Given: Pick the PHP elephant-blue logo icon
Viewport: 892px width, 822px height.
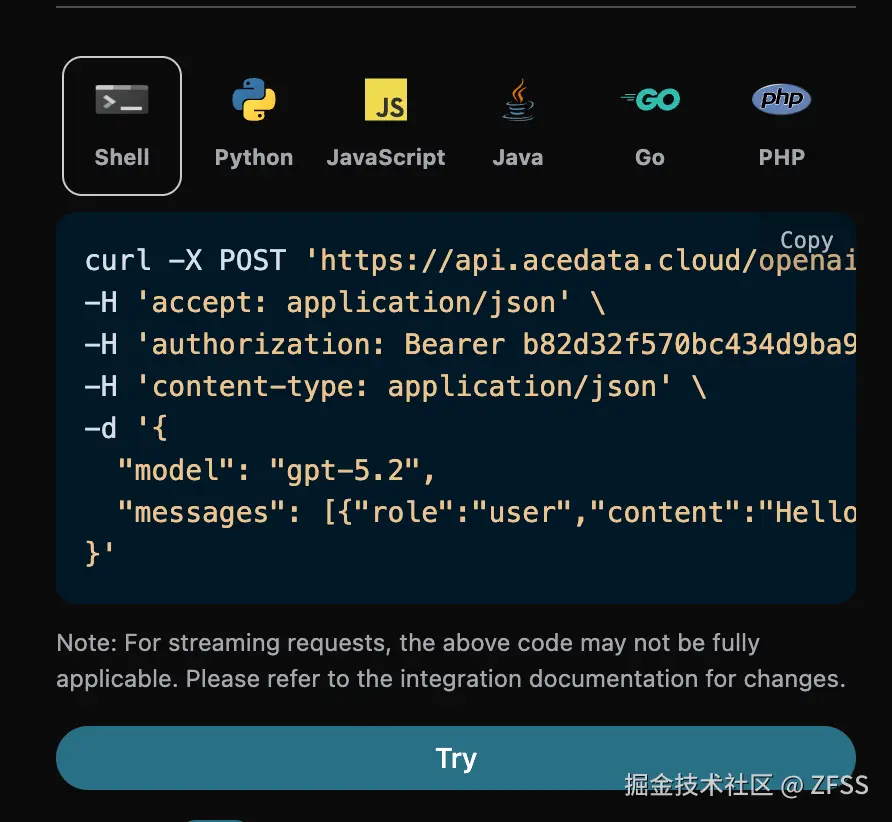Looking at the screenshot, I should (x=782, y=99).
